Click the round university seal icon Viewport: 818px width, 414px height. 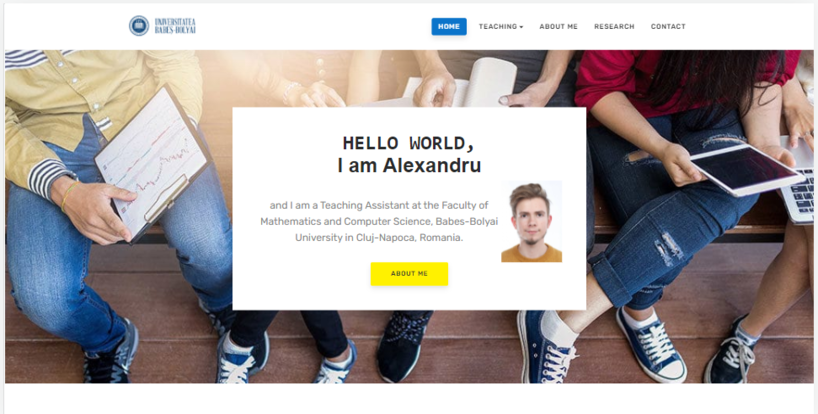pos(139,26)
